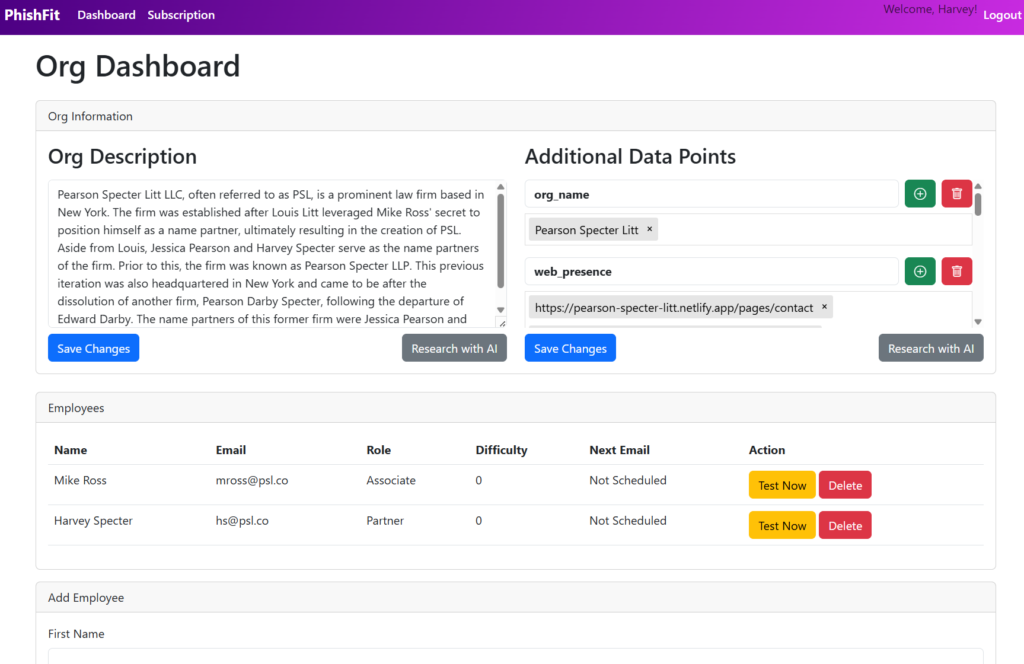Open the Subscription nav item
This screenshot has height=664, width=1024.
tap(181, 15)
